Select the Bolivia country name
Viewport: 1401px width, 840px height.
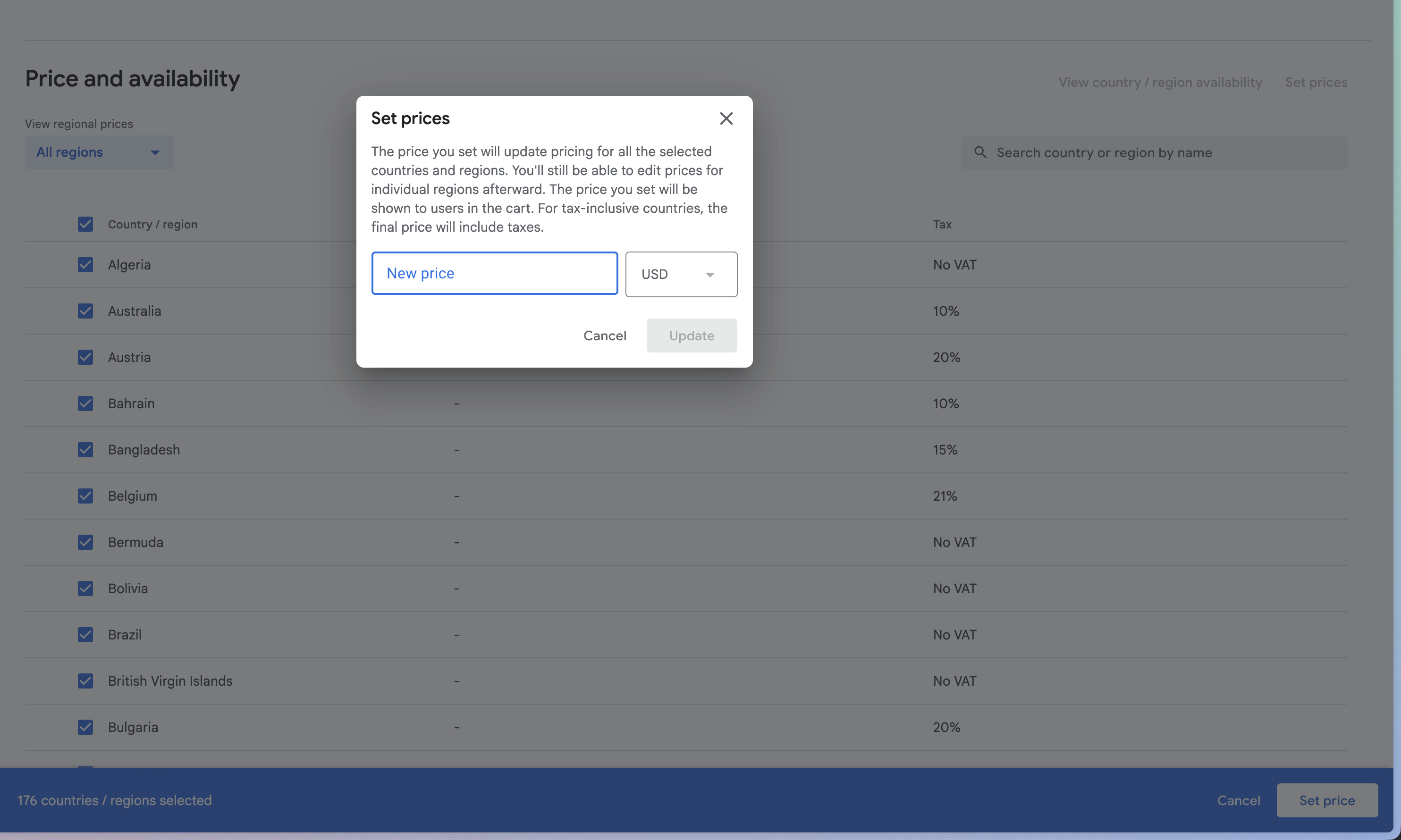(128, 588)
